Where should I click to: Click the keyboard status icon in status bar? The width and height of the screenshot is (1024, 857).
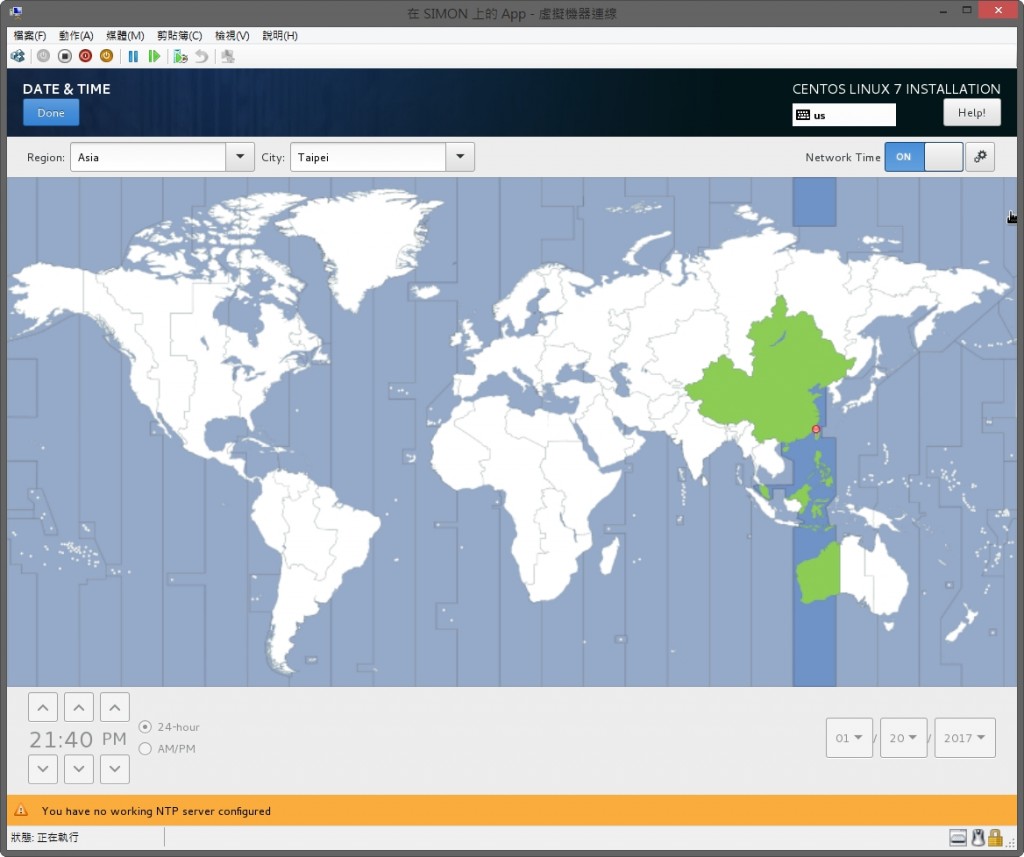pyautogui.click(x=958, y=837)
